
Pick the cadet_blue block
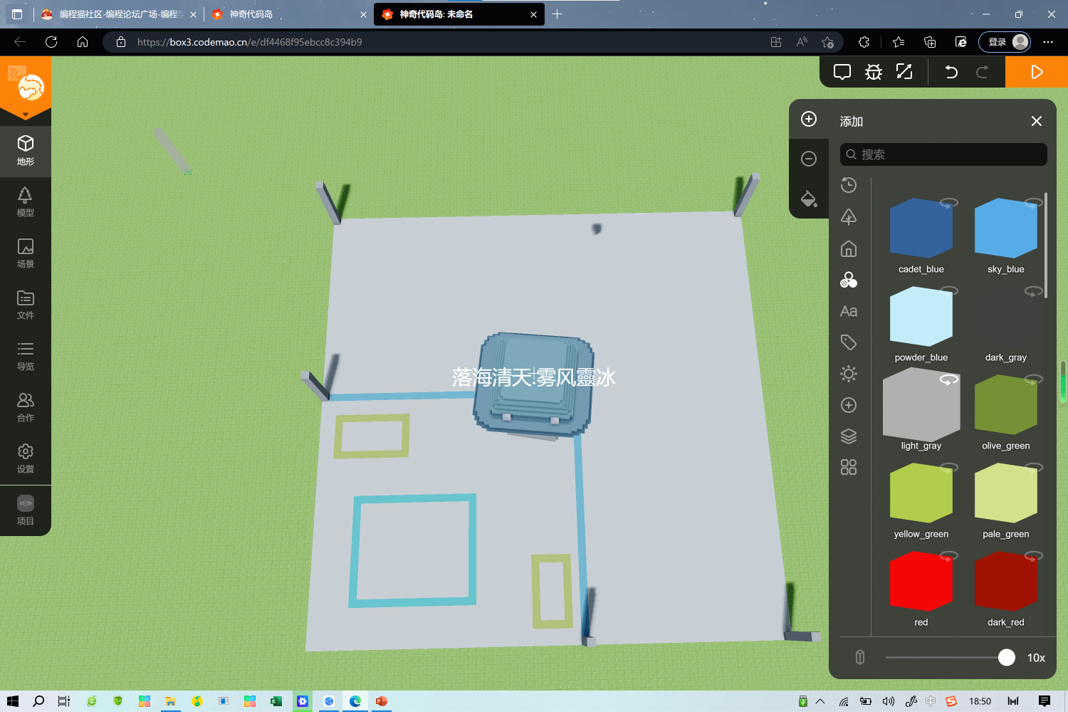[921, 229]
